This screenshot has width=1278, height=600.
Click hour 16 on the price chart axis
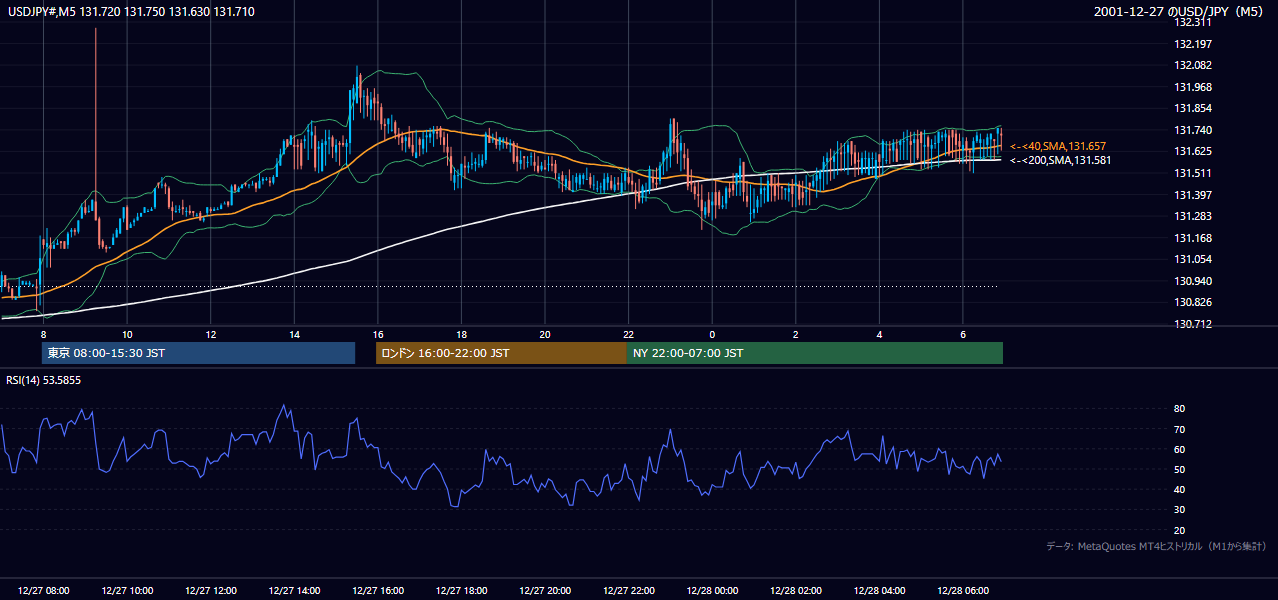378,334
